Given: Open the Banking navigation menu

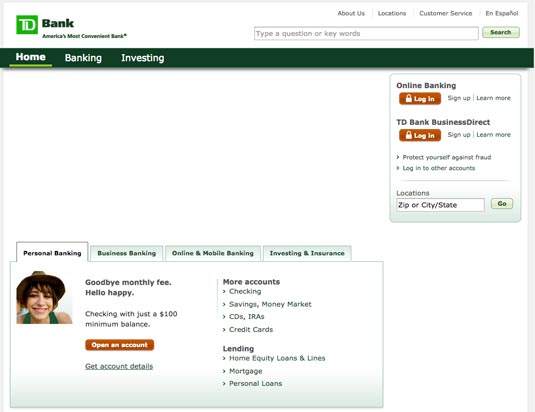Looking at the screenshot, I should coord(83,58).
